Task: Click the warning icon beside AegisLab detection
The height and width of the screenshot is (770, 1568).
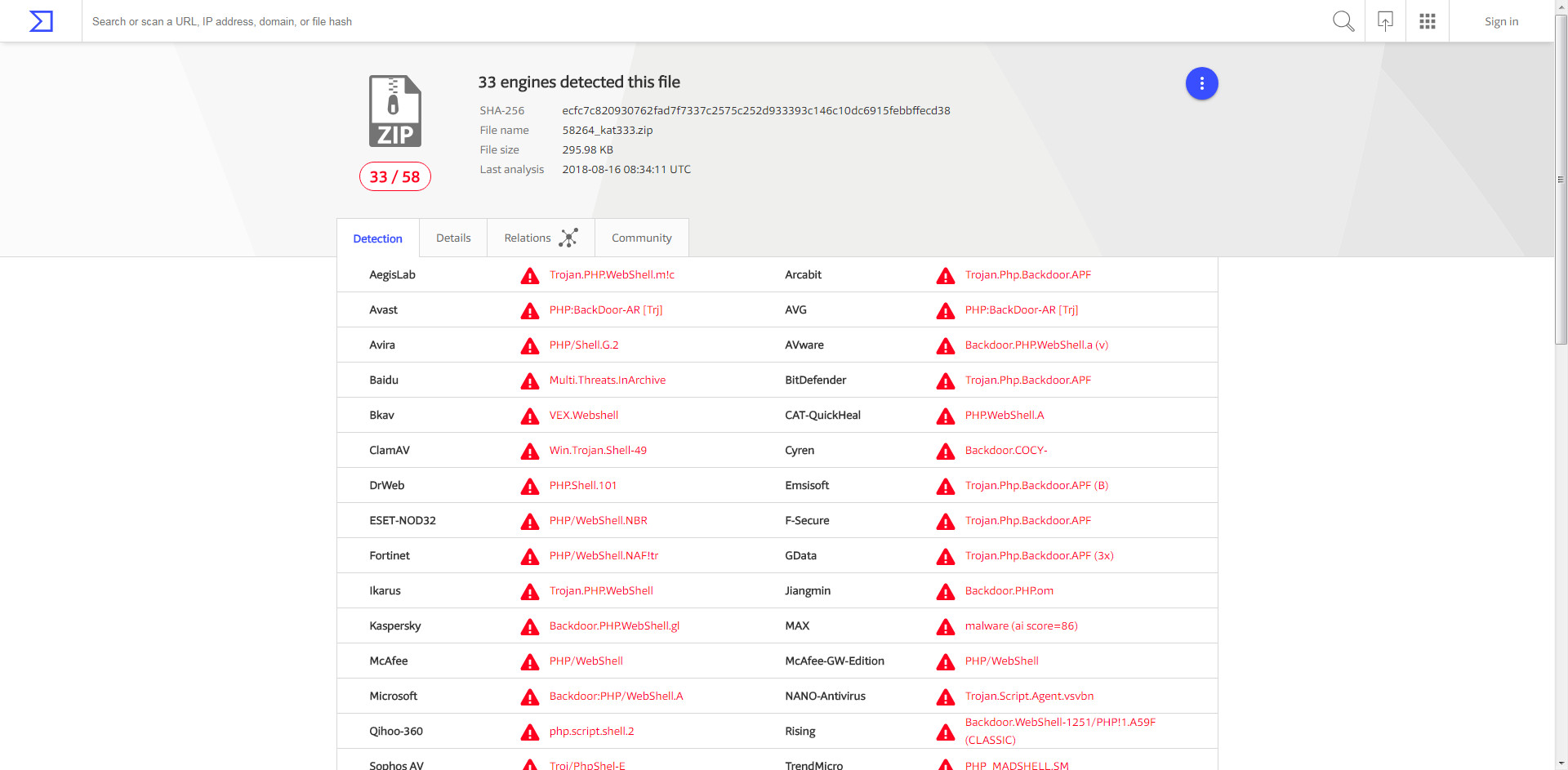Action: point(530,276)
